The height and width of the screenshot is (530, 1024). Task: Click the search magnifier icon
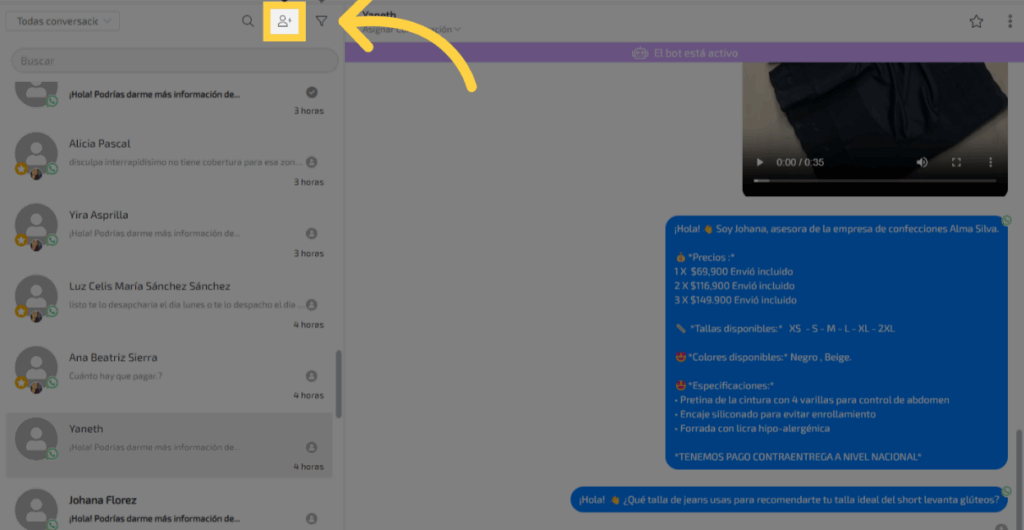247,21
